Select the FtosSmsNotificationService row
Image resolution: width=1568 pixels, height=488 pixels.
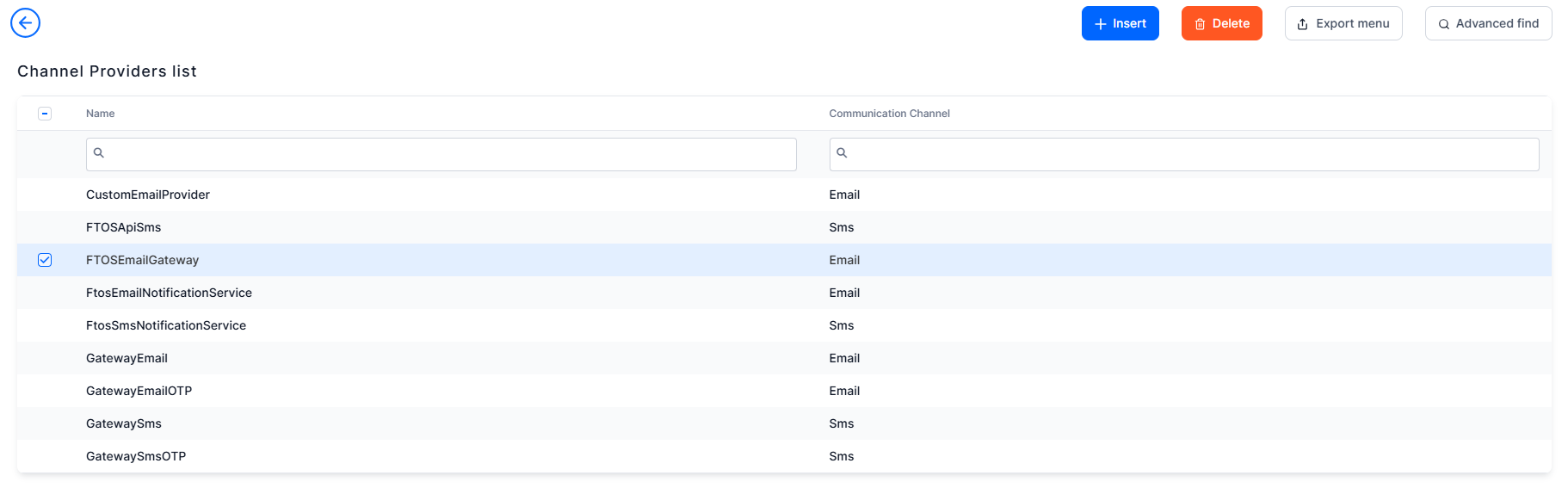point(784,325)
